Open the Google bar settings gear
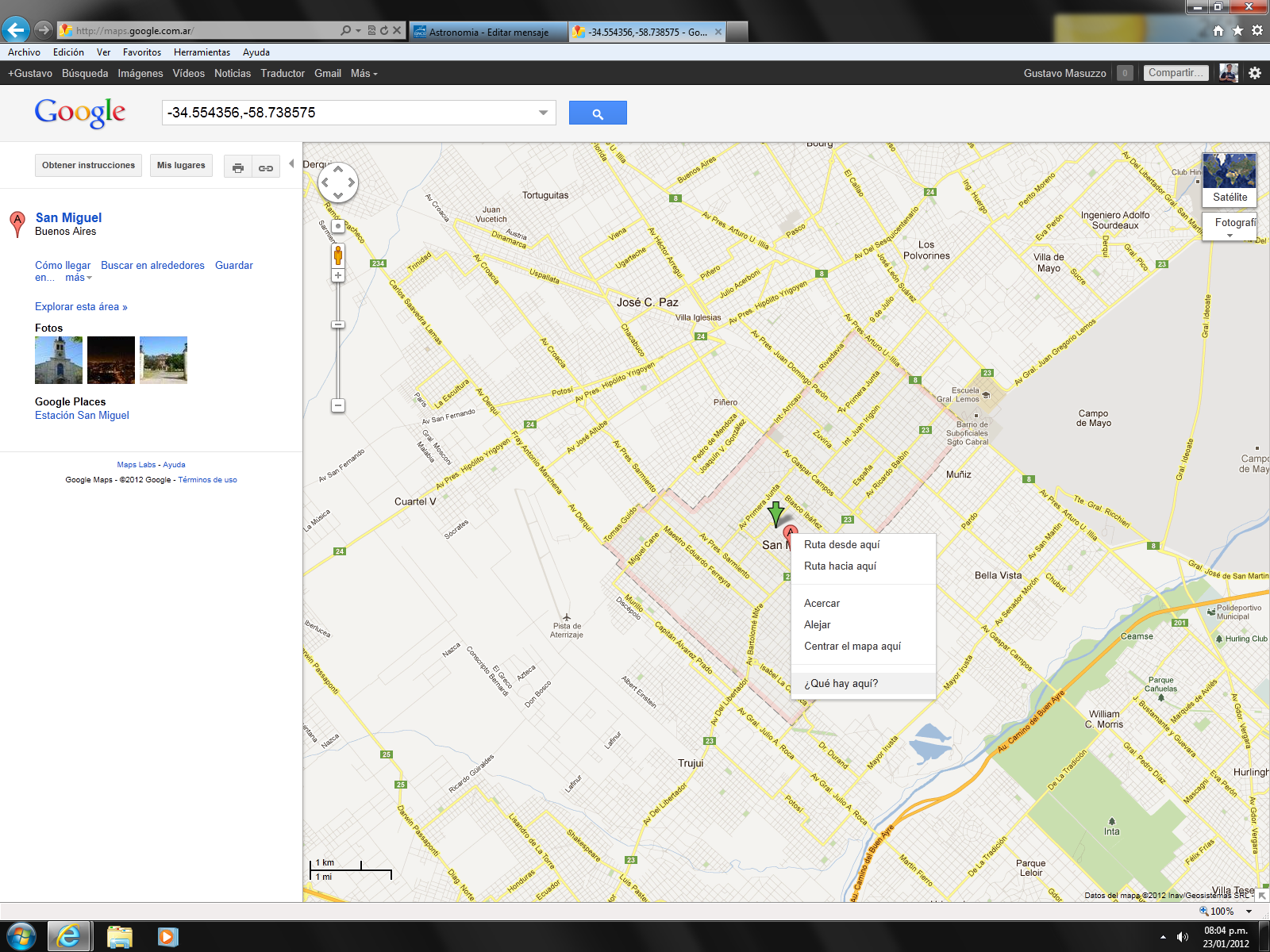This screenshot has width=1270, height=952. coord(1255,73)
